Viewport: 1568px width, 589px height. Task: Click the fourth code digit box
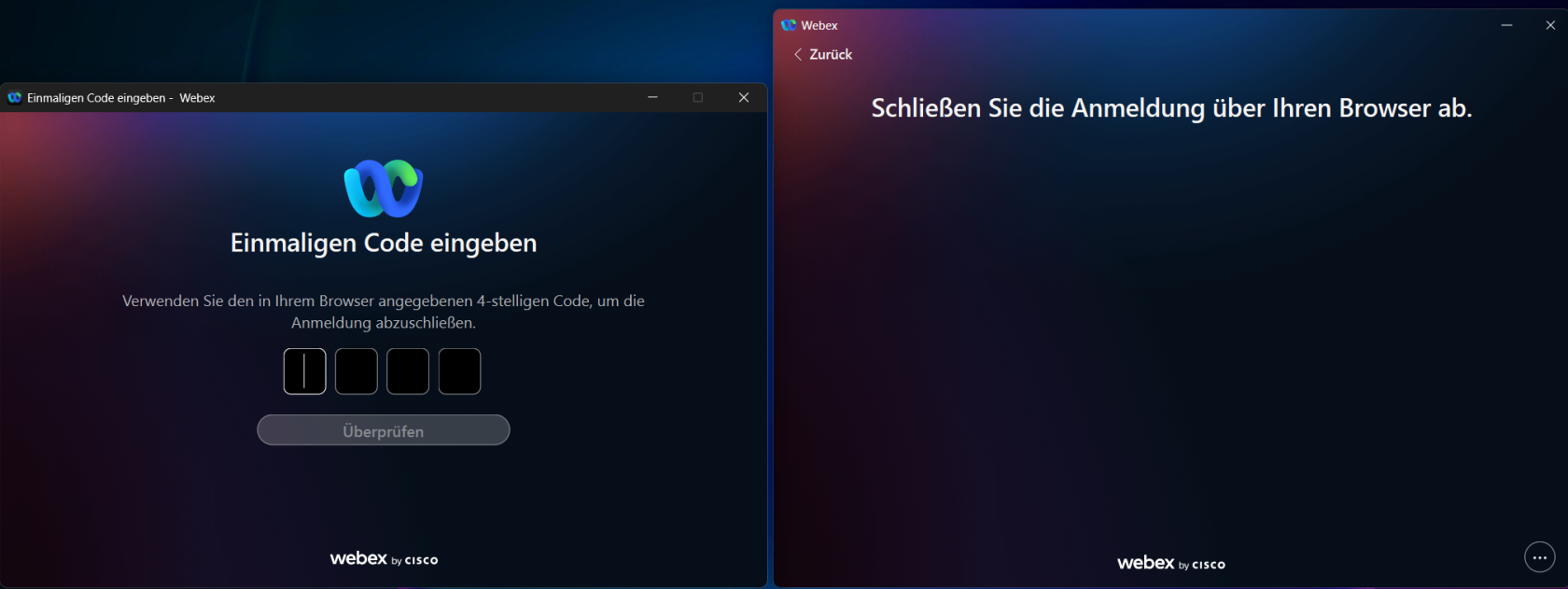(459, 372)
